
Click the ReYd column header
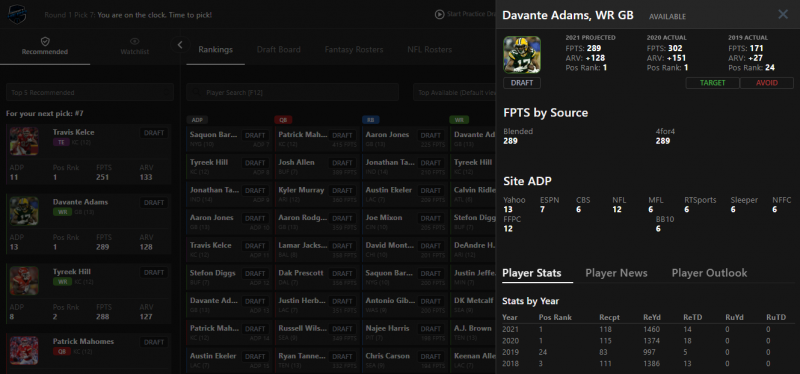tap(651, 317)
